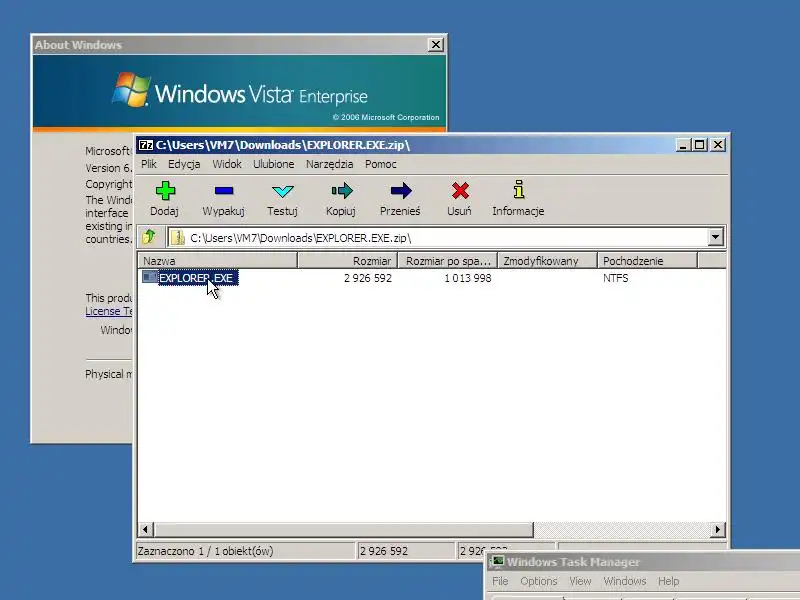
Task: Open the Plik menu
Action: point(149,164)
